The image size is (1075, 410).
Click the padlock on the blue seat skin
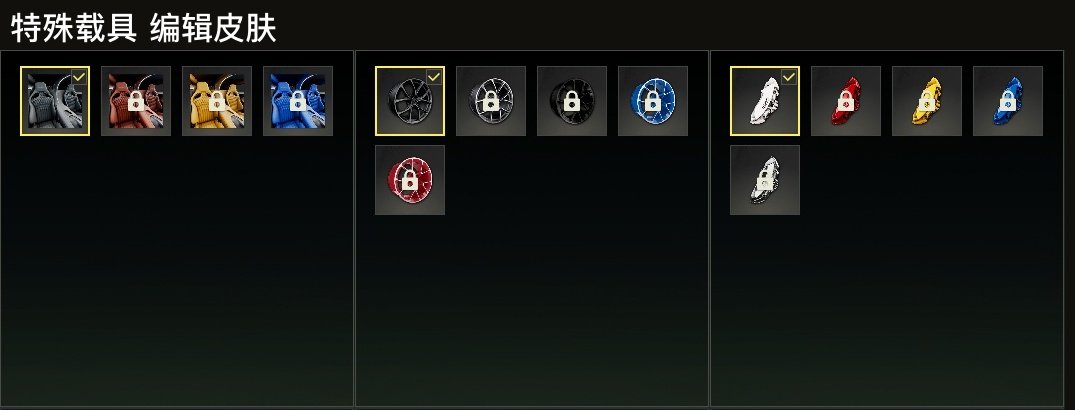tap(298, 101)
